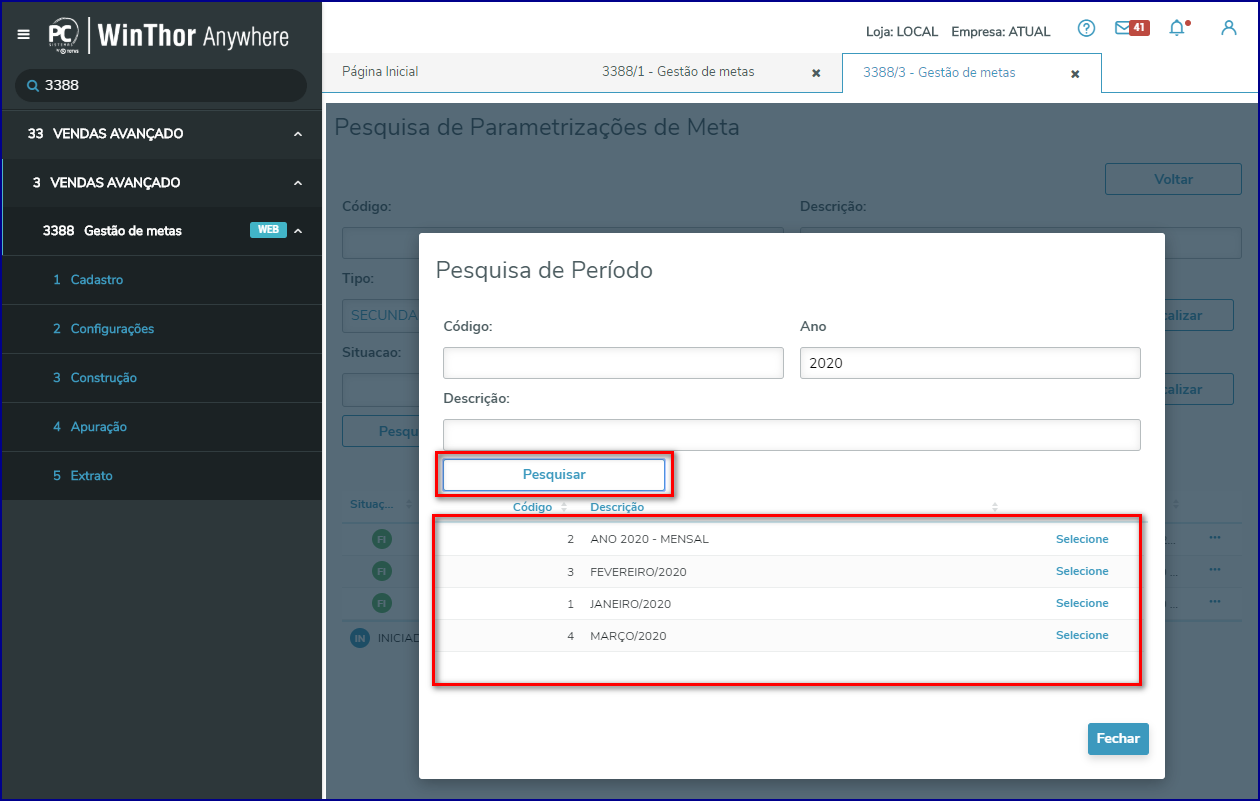Click the FEVEREIRO/2020 description text
Screen dimensions: 1260x801
coord(638,572)
